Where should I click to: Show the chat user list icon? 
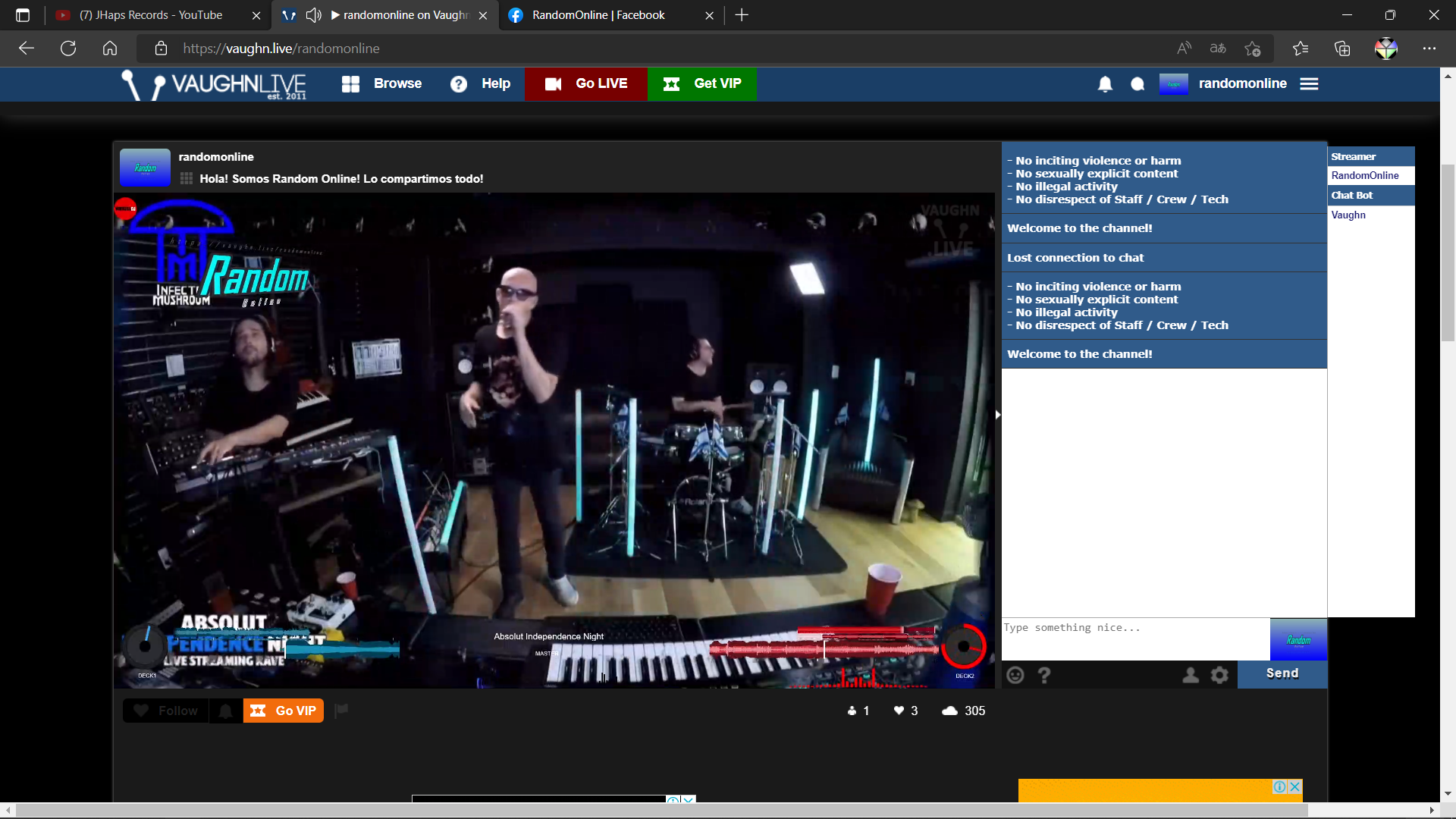(x=1191, y=675)
